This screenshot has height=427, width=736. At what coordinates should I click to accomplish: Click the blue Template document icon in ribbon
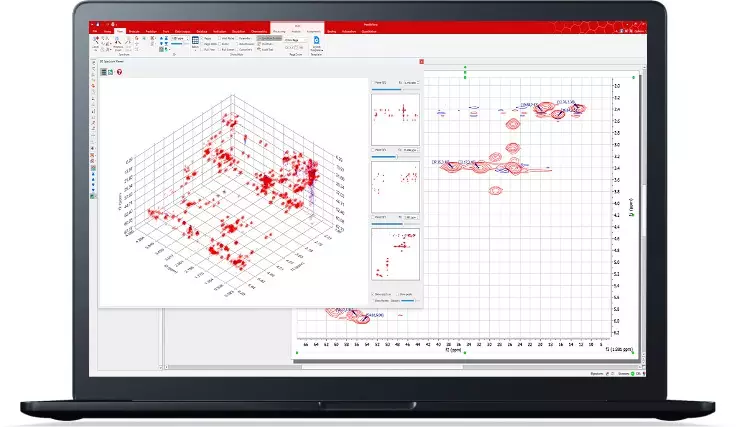point(316,40)
